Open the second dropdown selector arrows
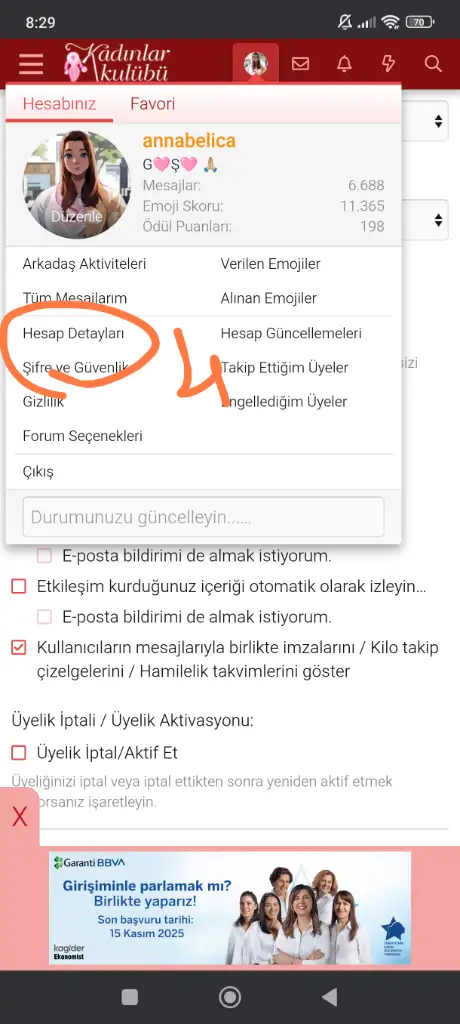This screenshot has width=460, height=1024. tap(438, 220)
